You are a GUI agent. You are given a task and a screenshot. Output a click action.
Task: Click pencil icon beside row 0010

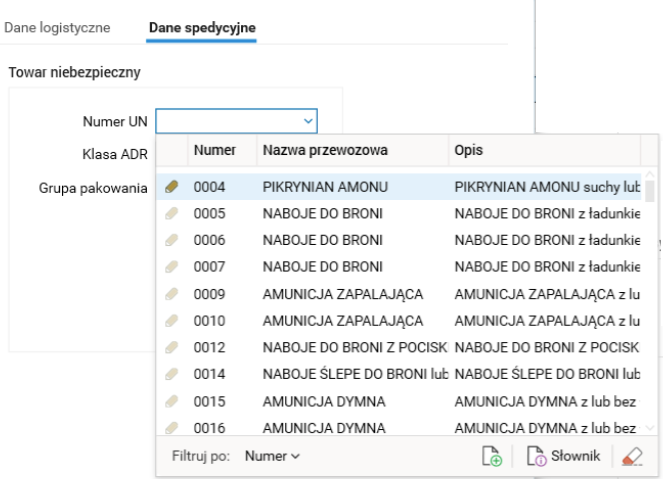pos(172,320)
